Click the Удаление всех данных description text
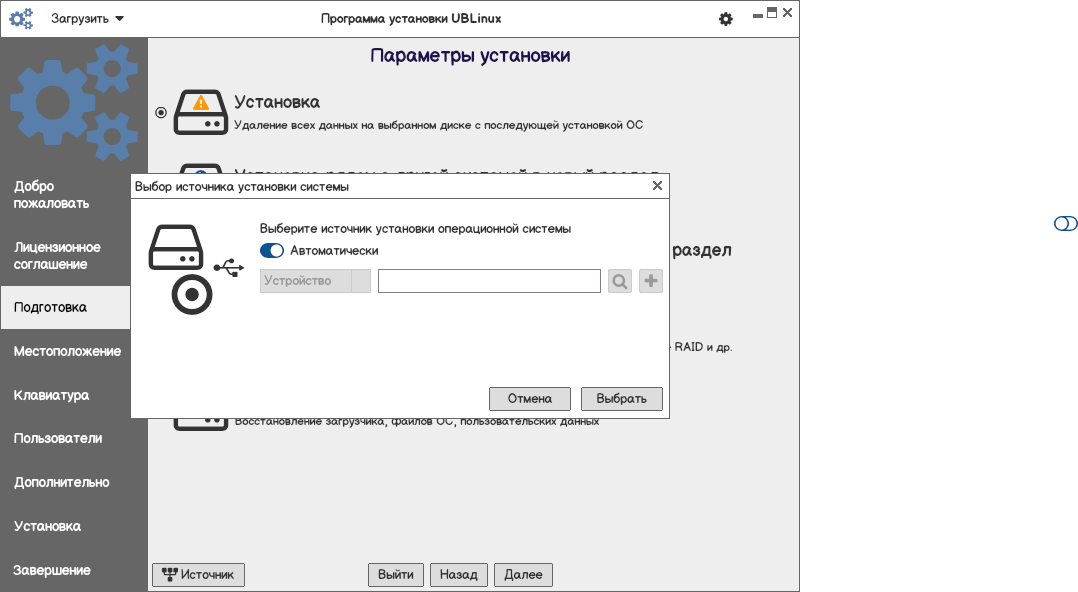This screenshot has height=592, width=1078. point(439,125)
